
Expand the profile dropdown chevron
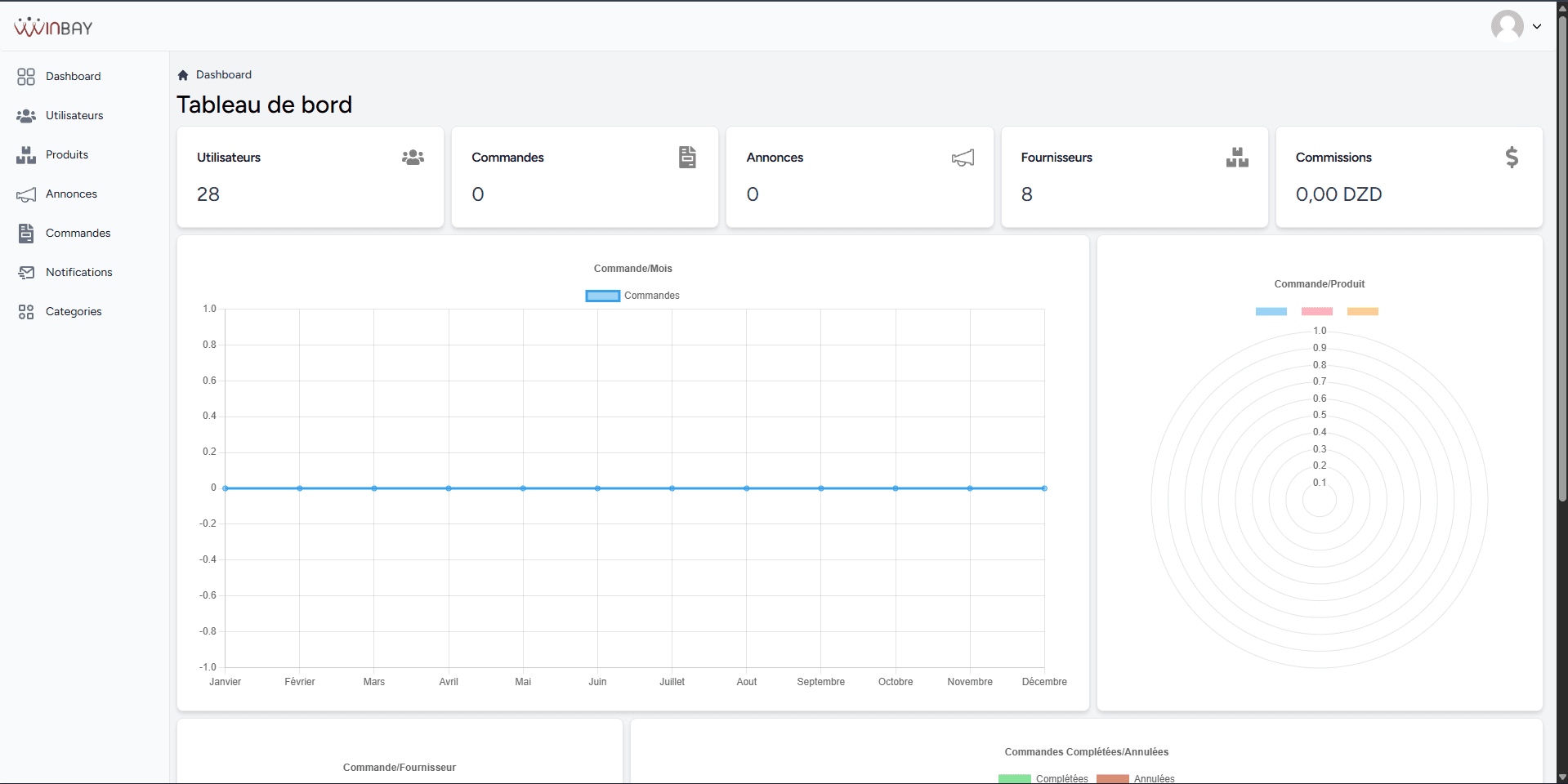pos(1537,26)
